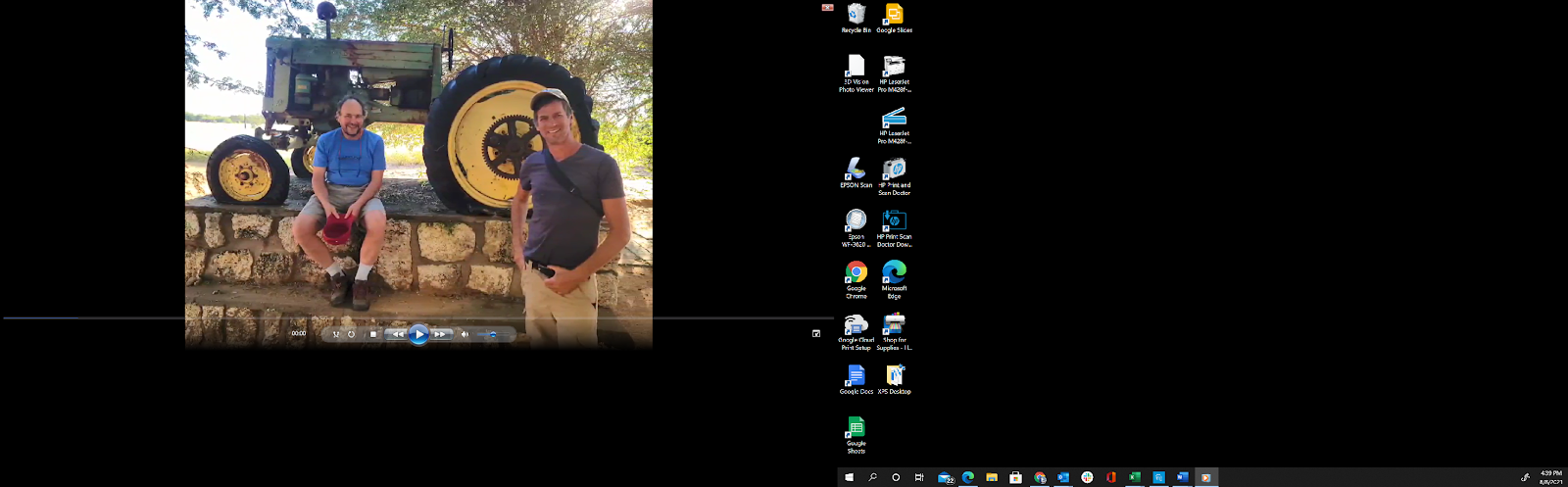Open the light-blue app icon left of Word
Screen dimensions: 1568x487
point(1158,477)
